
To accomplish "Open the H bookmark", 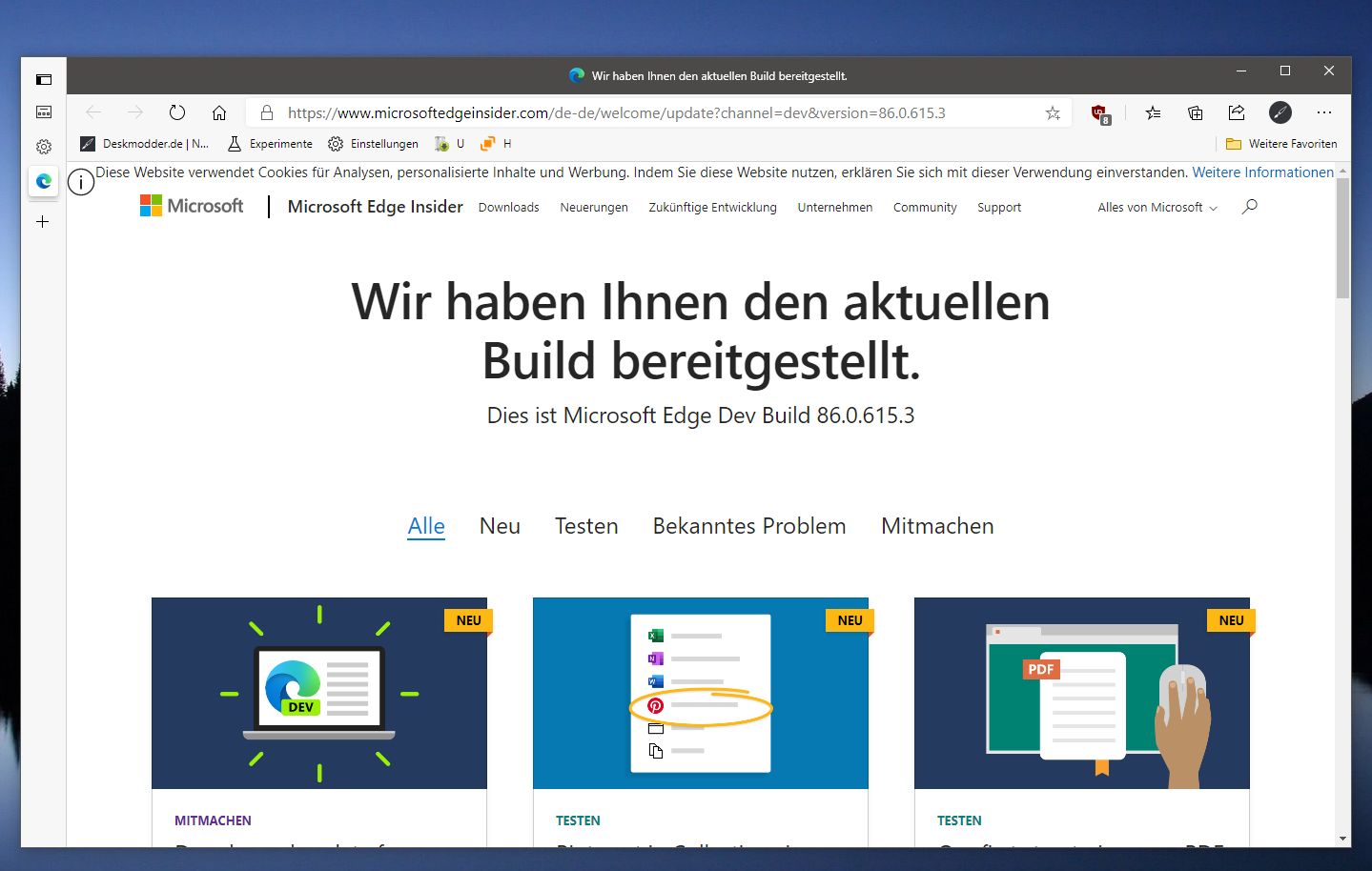I will [497, 144].
